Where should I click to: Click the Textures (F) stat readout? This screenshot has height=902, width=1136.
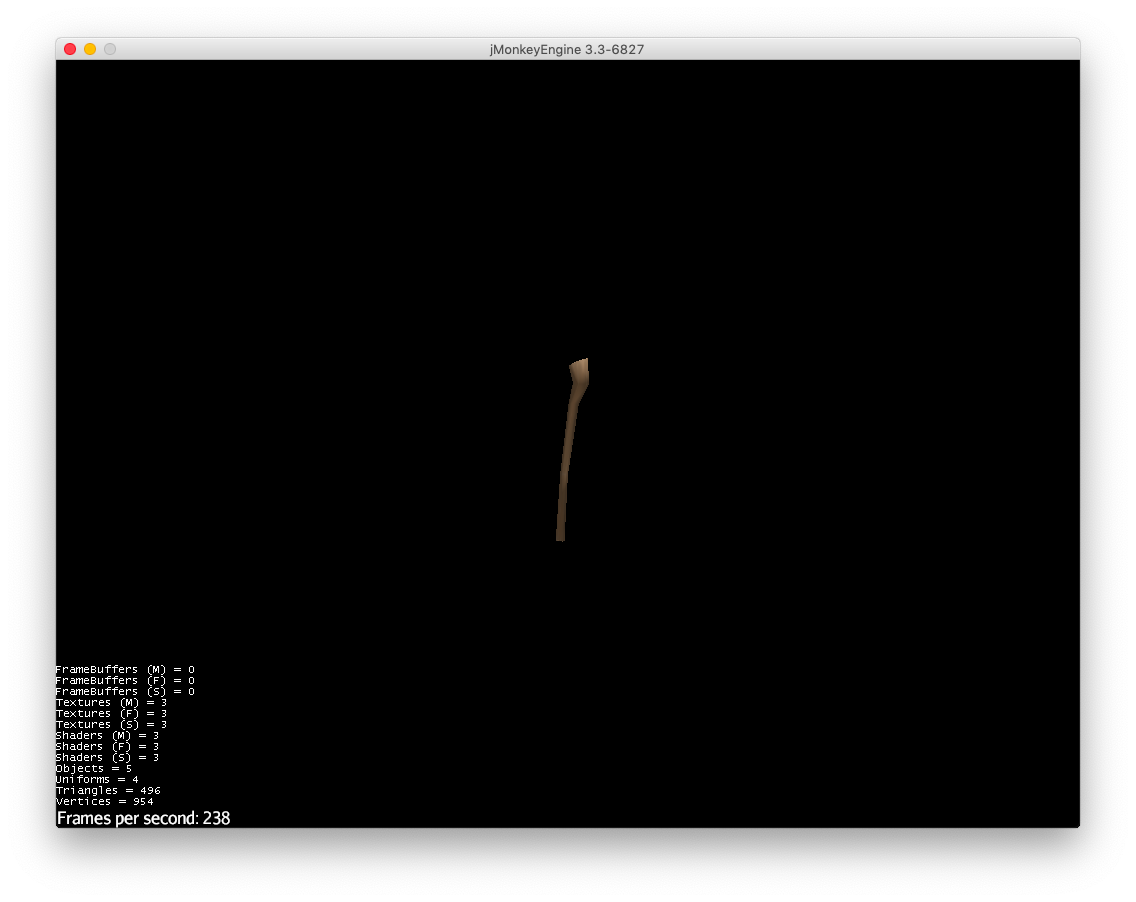click(111, 713)
